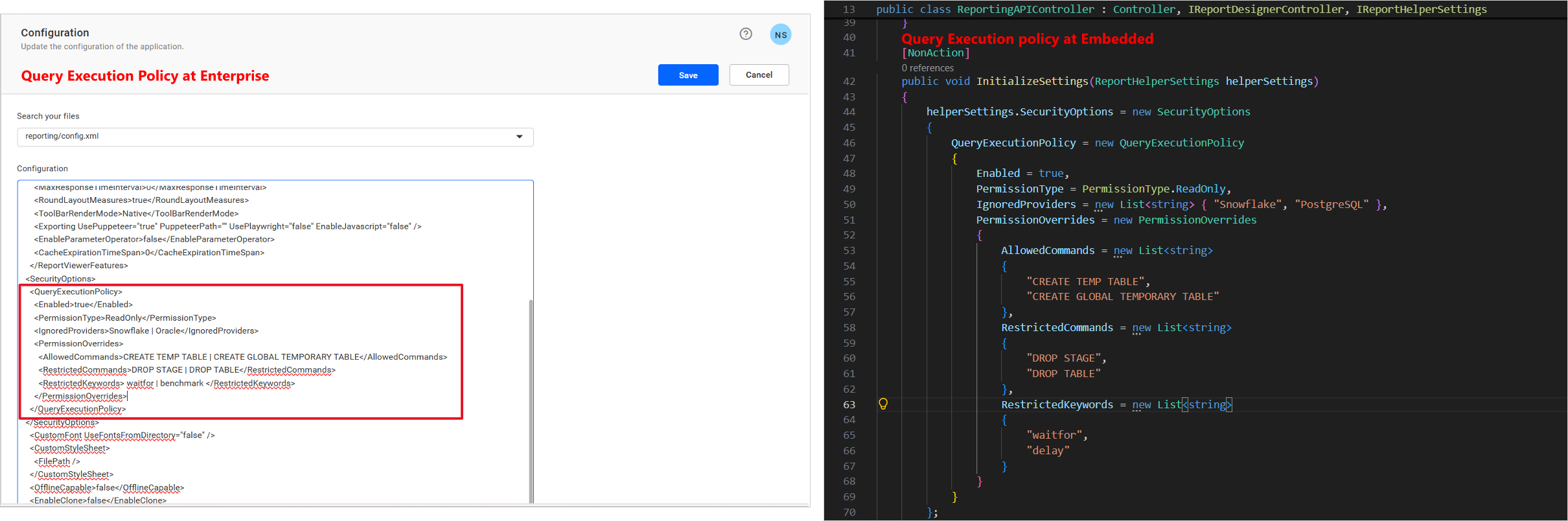This screenshot has width=1568, height=521.
Task: Click the [NonAction] attribute in code
Action: [x=936, y=53]
